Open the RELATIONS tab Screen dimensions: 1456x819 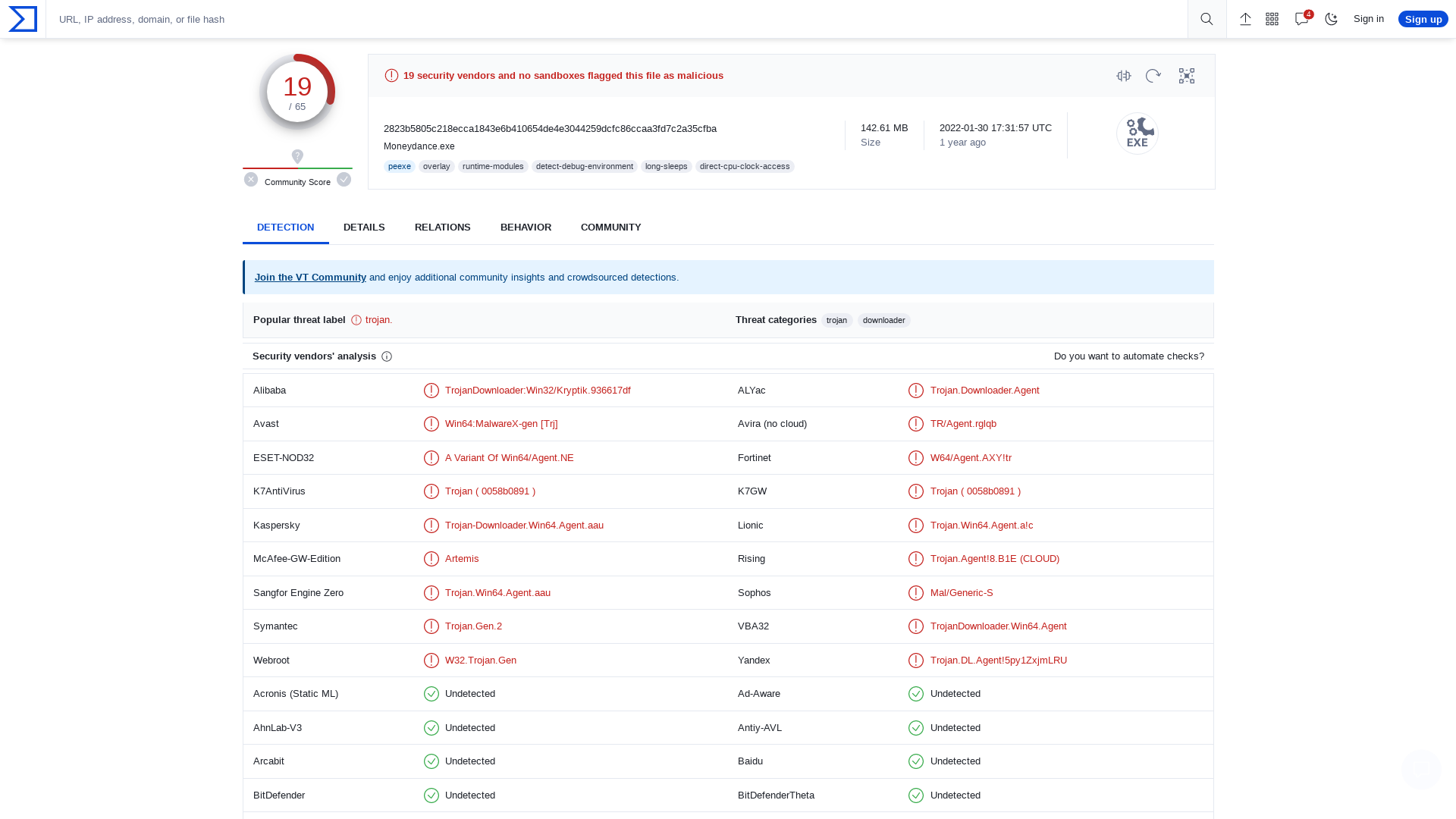(443, 227)
